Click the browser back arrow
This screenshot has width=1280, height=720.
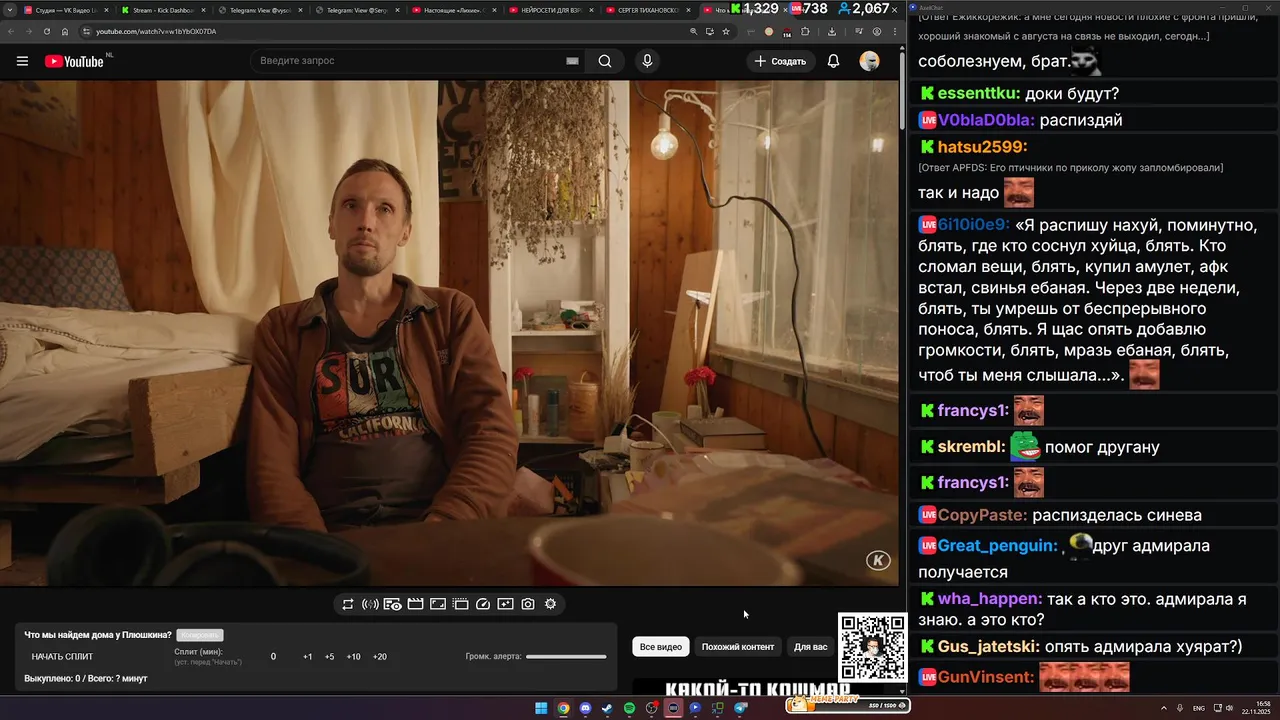pyautogui.click(x=10, y=31)
